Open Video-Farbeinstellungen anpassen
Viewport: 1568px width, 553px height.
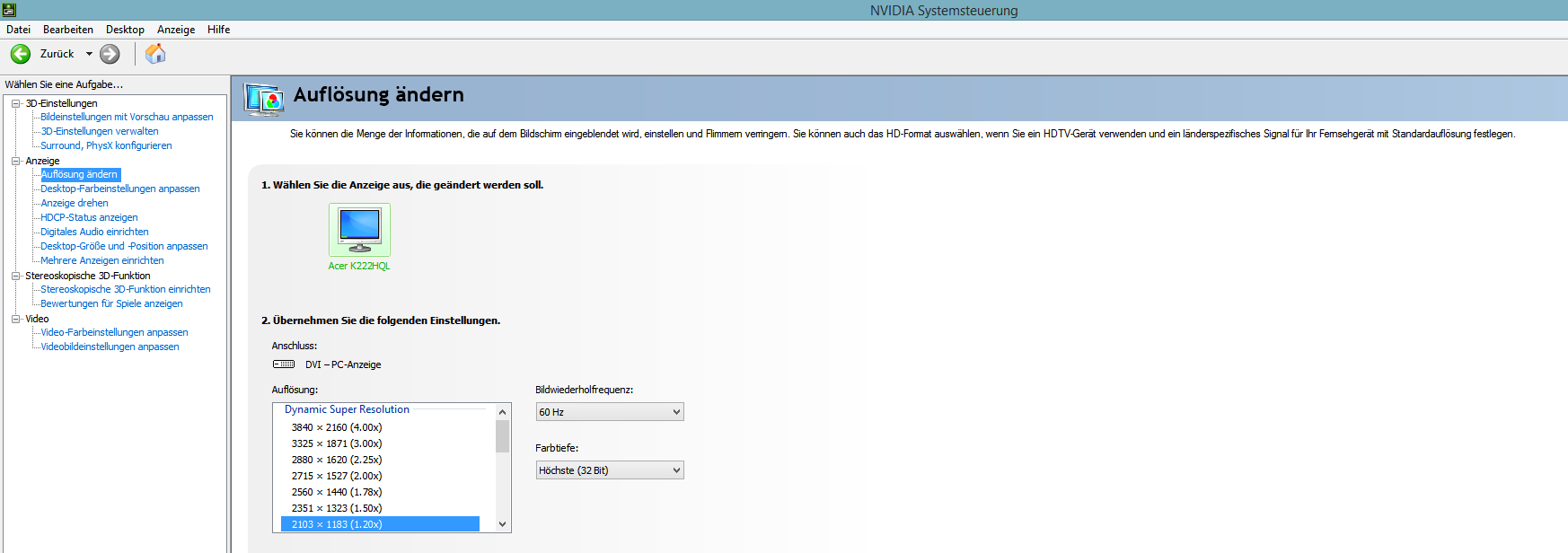(x=114, y=332)
